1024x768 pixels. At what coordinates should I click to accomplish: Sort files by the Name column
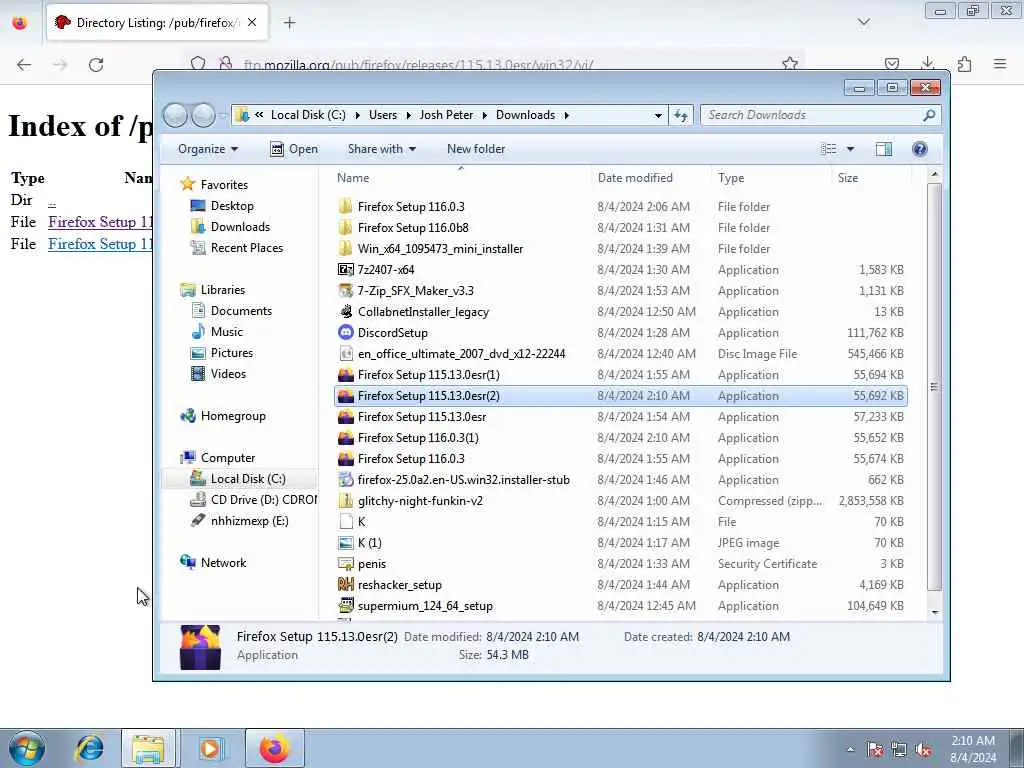pos(353,178)
